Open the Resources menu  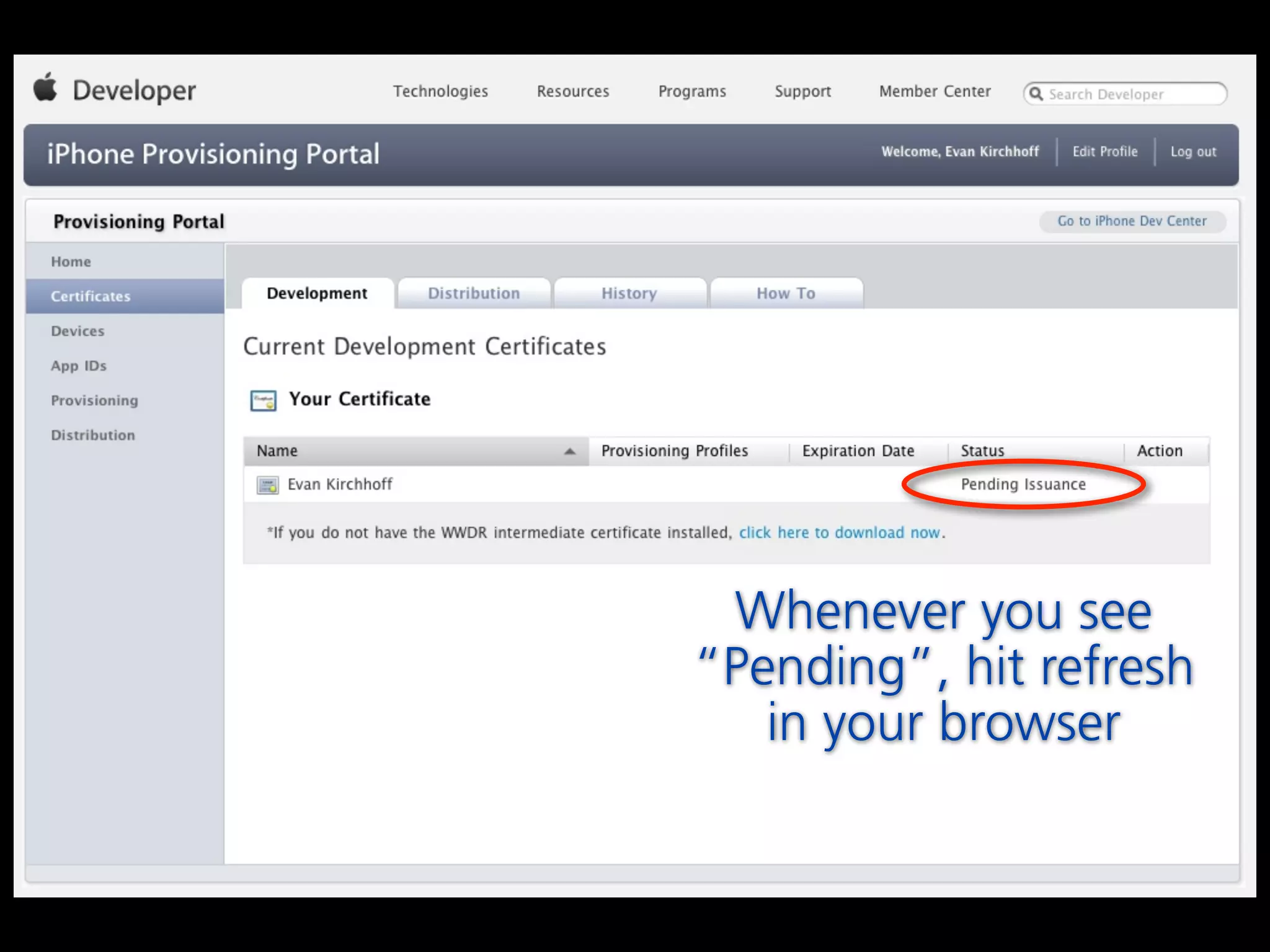[x=573, y=91]
